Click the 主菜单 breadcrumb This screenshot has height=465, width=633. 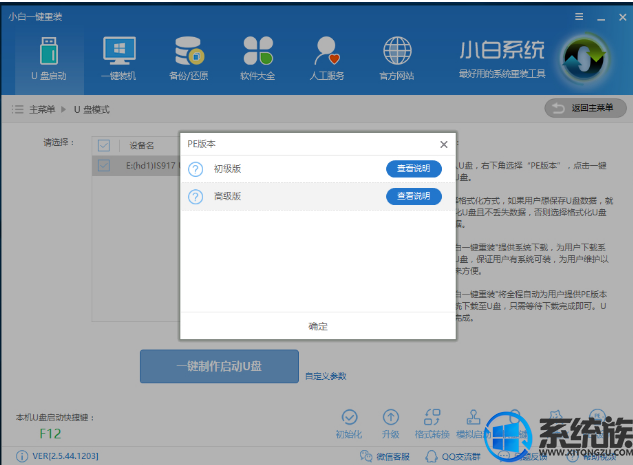(x=42, y=109)
